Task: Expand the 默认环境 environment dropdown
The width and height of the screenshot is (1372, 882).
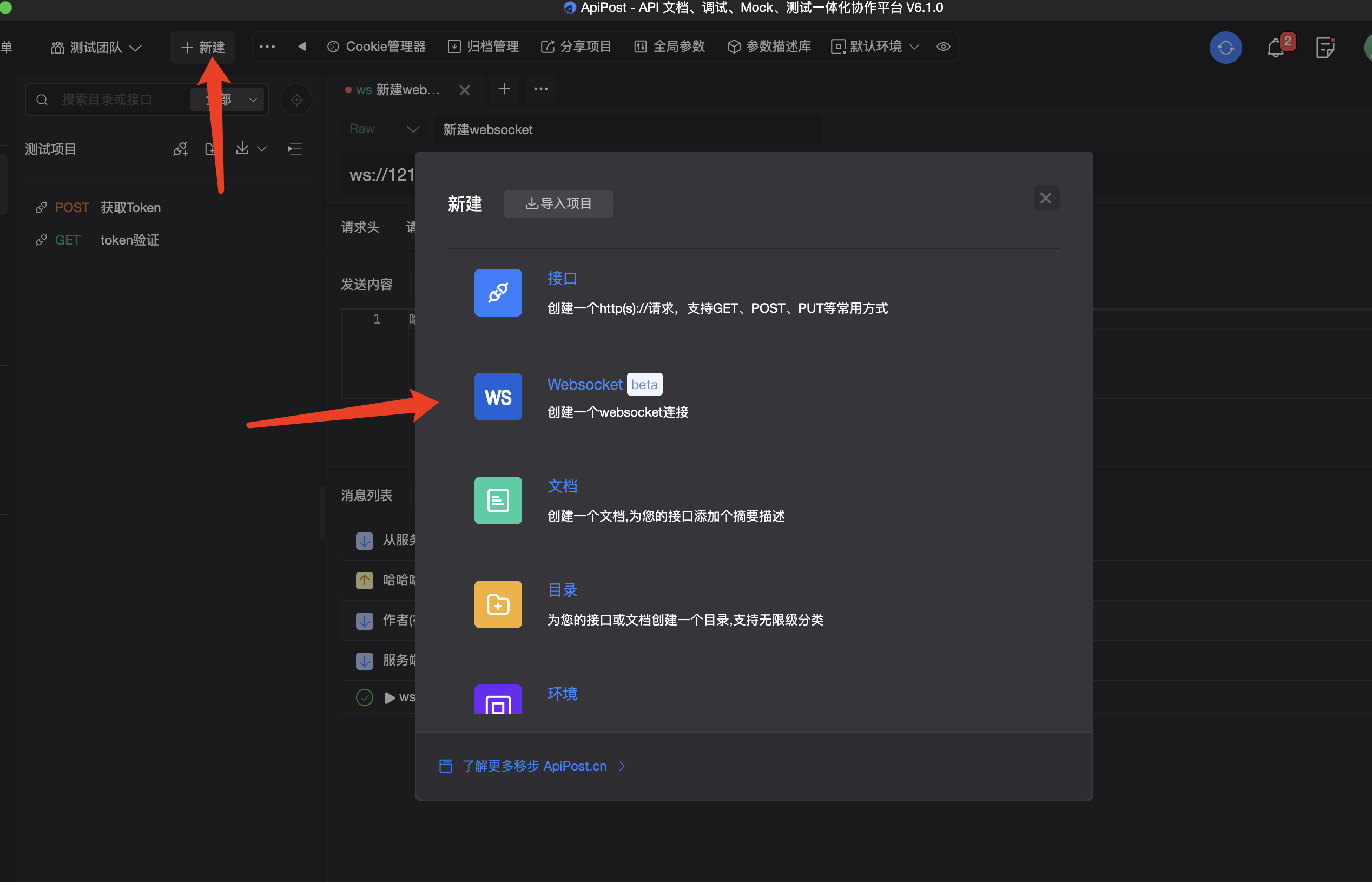Action: (875, 47)
